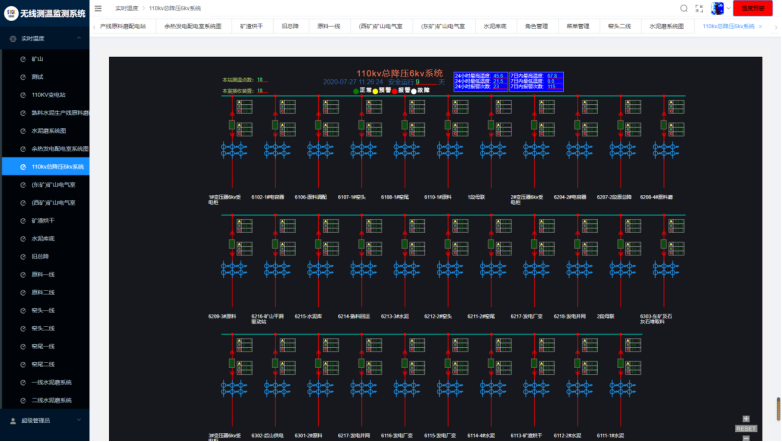Click the user avatar icon

[717, 8]
